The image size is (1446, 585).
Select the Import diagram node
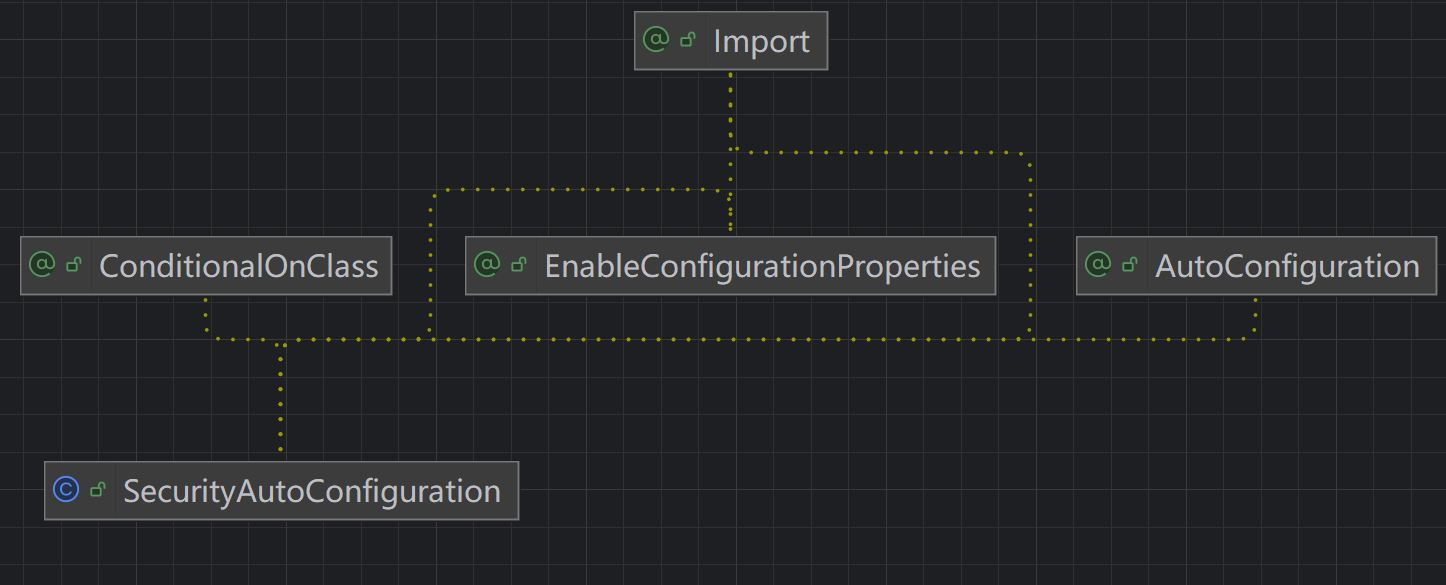[761, 41]
